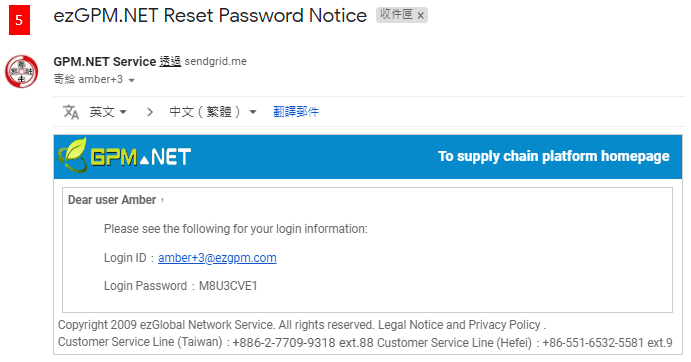Click the amber+3@ezgpm.com login ID link
Screen dimensions: 691x362
point(217,258)
